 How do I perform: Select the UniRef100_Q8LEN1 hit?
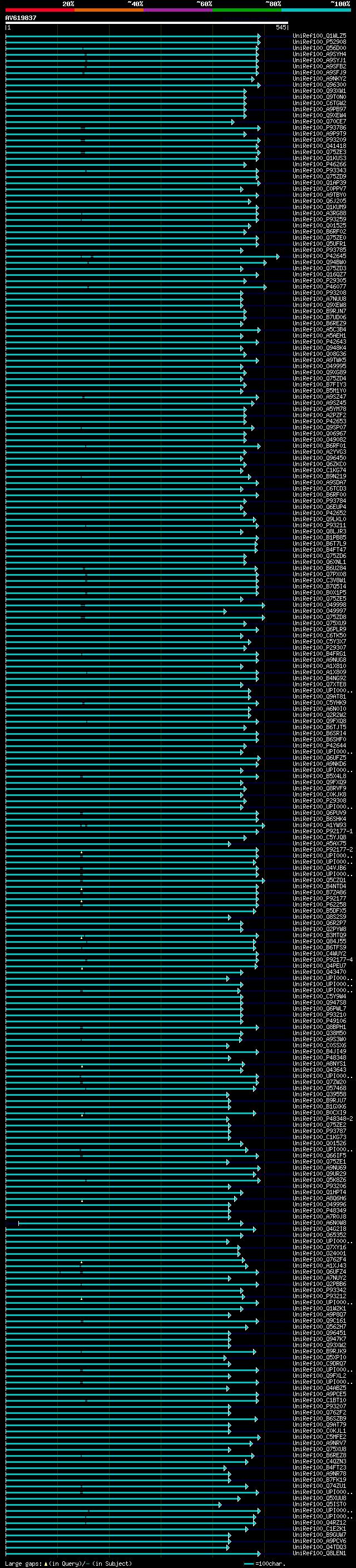click(319, 1554)
